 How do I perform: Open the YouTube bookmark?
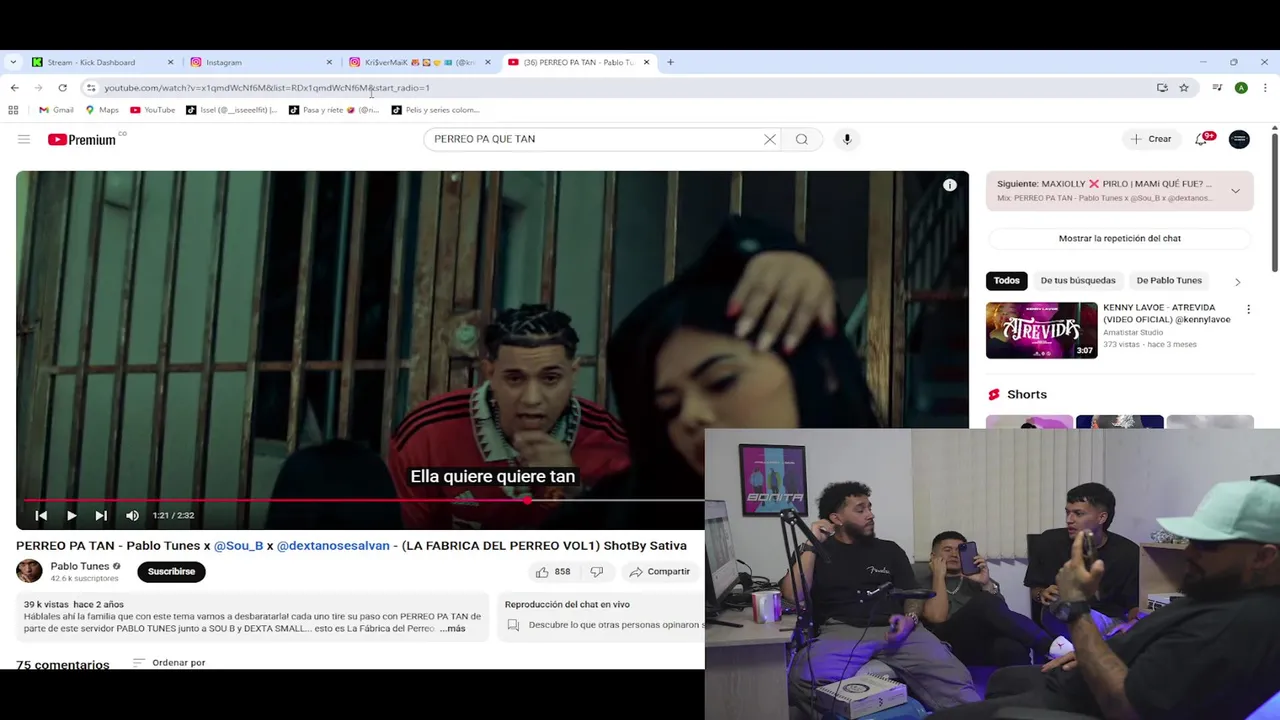(x=152, y=110)
